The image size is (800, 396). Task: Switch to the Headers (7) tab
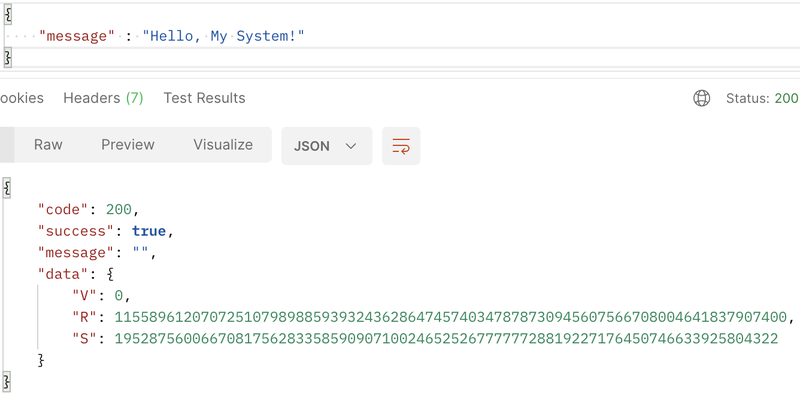coord(103,98)
